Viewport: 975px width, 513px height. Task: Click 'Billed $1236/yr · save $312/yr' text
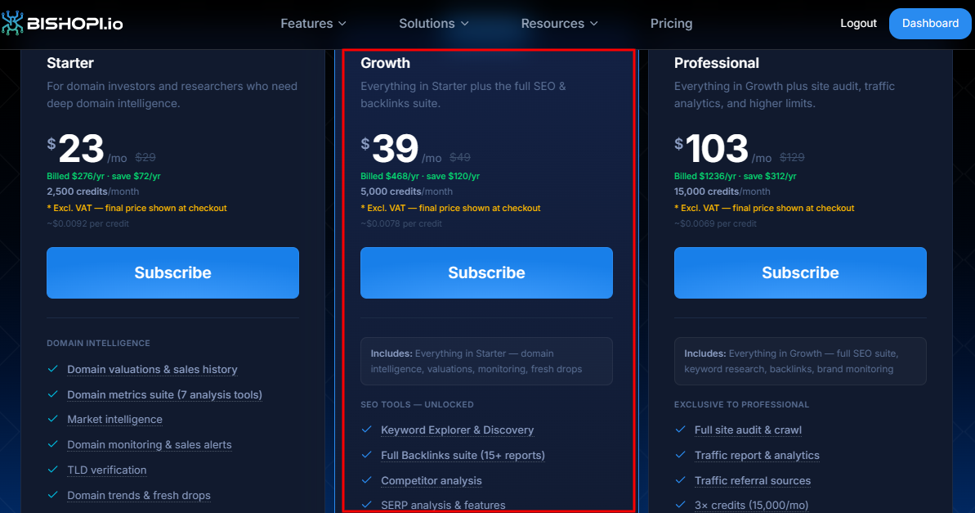coord(735,176)
